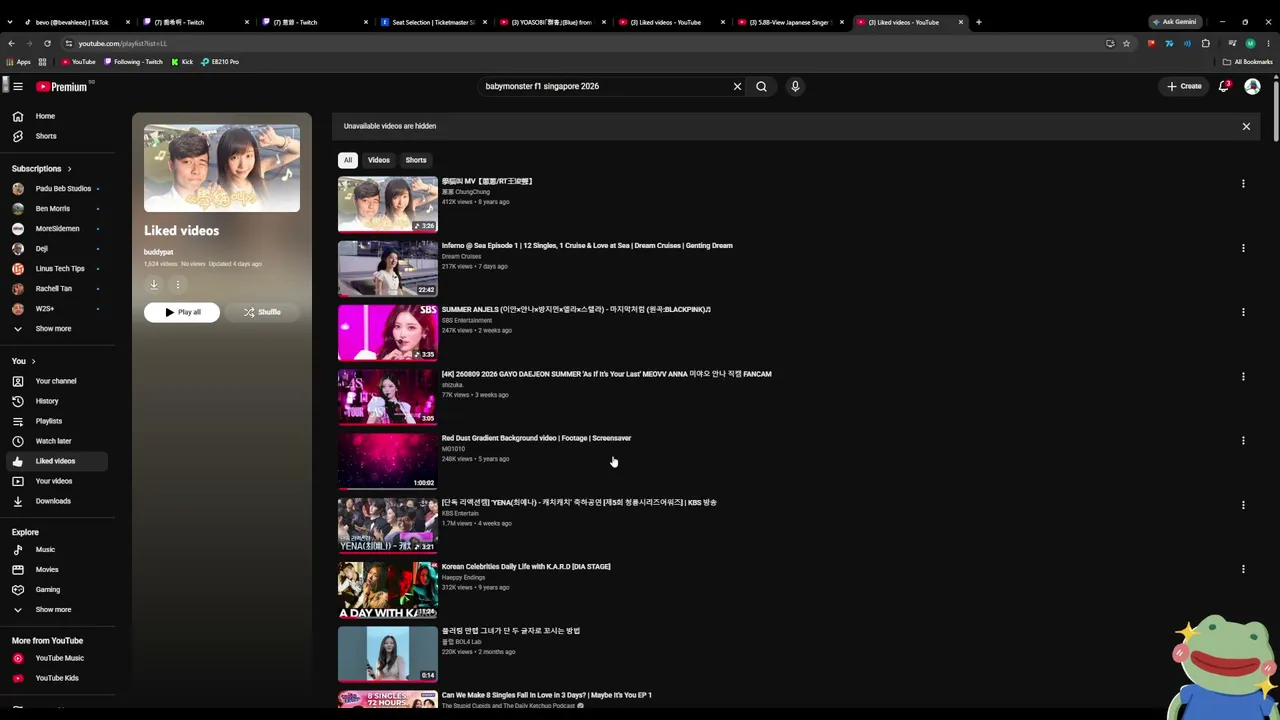The width and height of the screenshot is (1280, 720).
Task: Open the SUMMER ANJELS video title
Action: click(x=576, y=310)
